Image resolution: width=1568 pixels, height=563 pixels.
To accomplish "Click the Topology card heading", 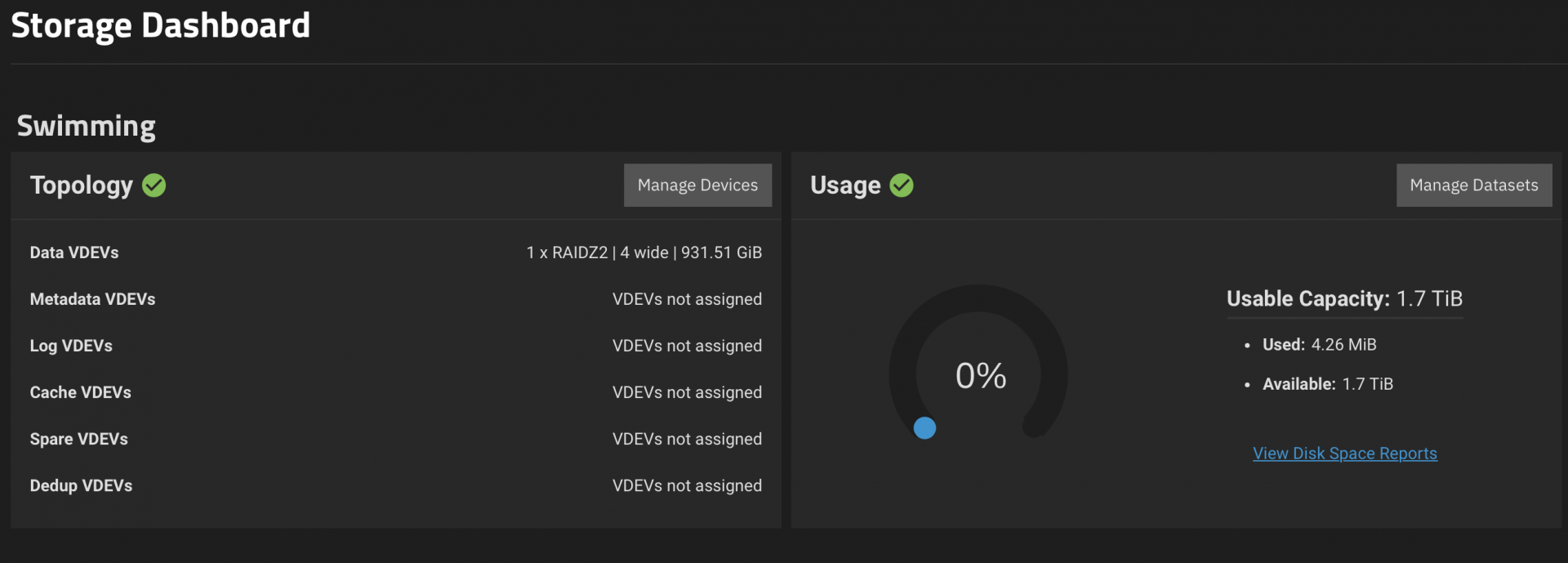I will [81, 185].
